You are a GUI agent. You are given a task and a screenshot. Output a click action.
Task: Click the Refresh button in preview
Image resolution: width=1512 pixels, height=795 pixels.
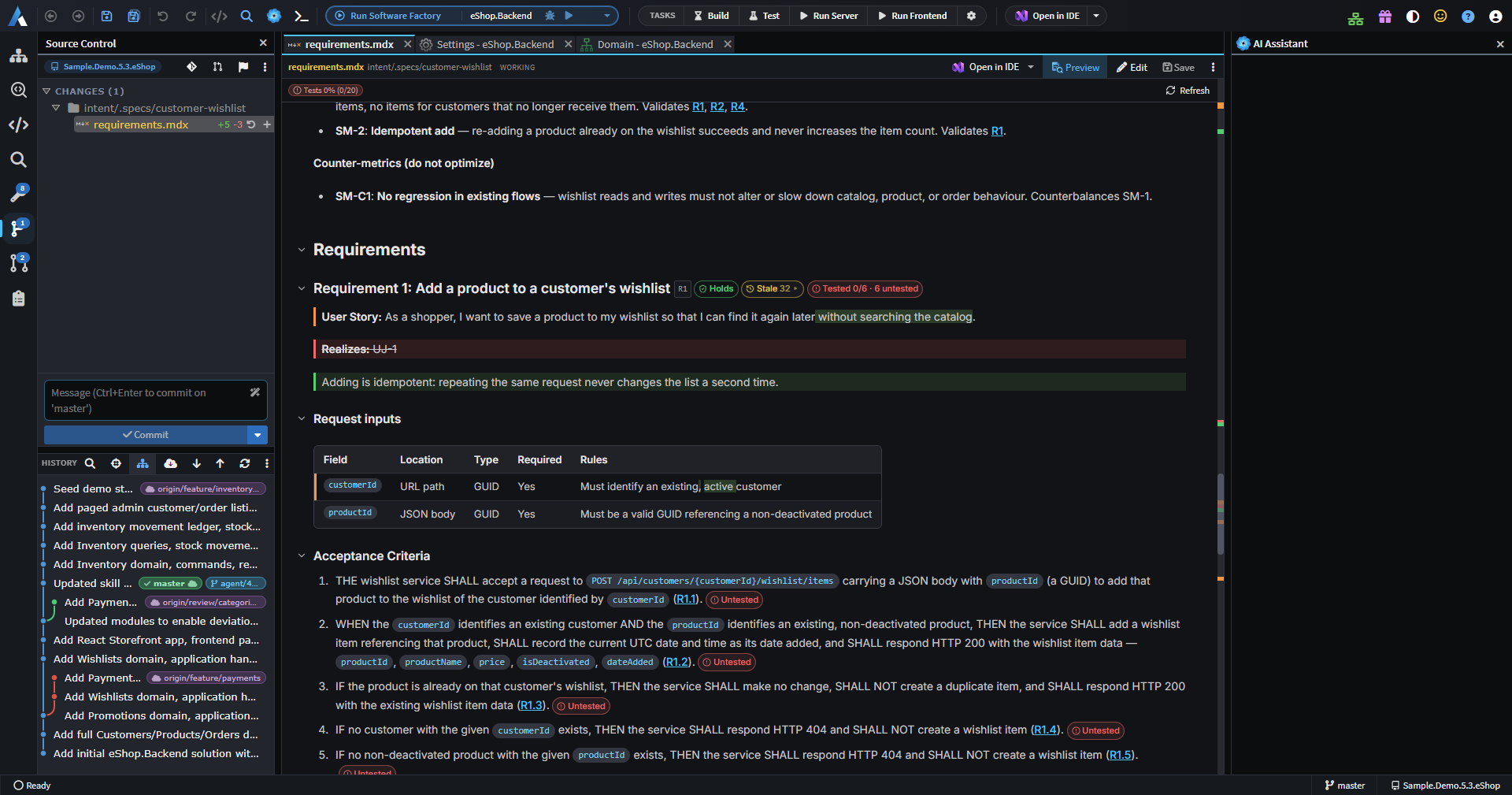tap(1188, 91)
